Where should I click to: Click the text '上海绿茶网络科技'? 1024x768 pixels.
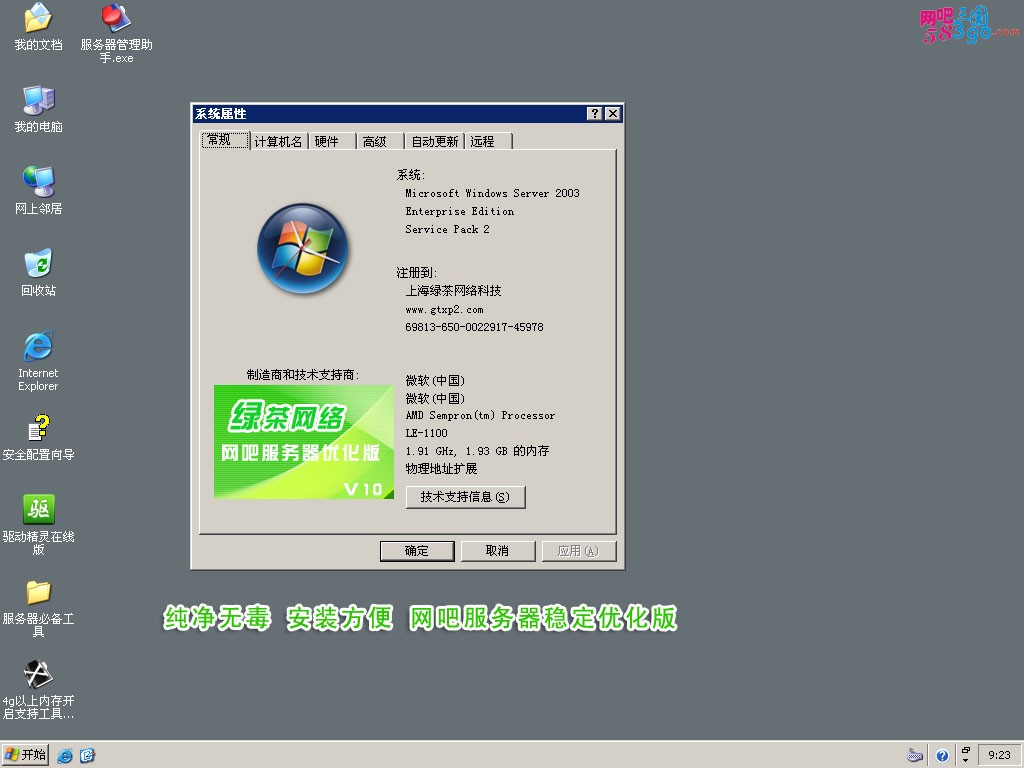(x=453, y=291)
